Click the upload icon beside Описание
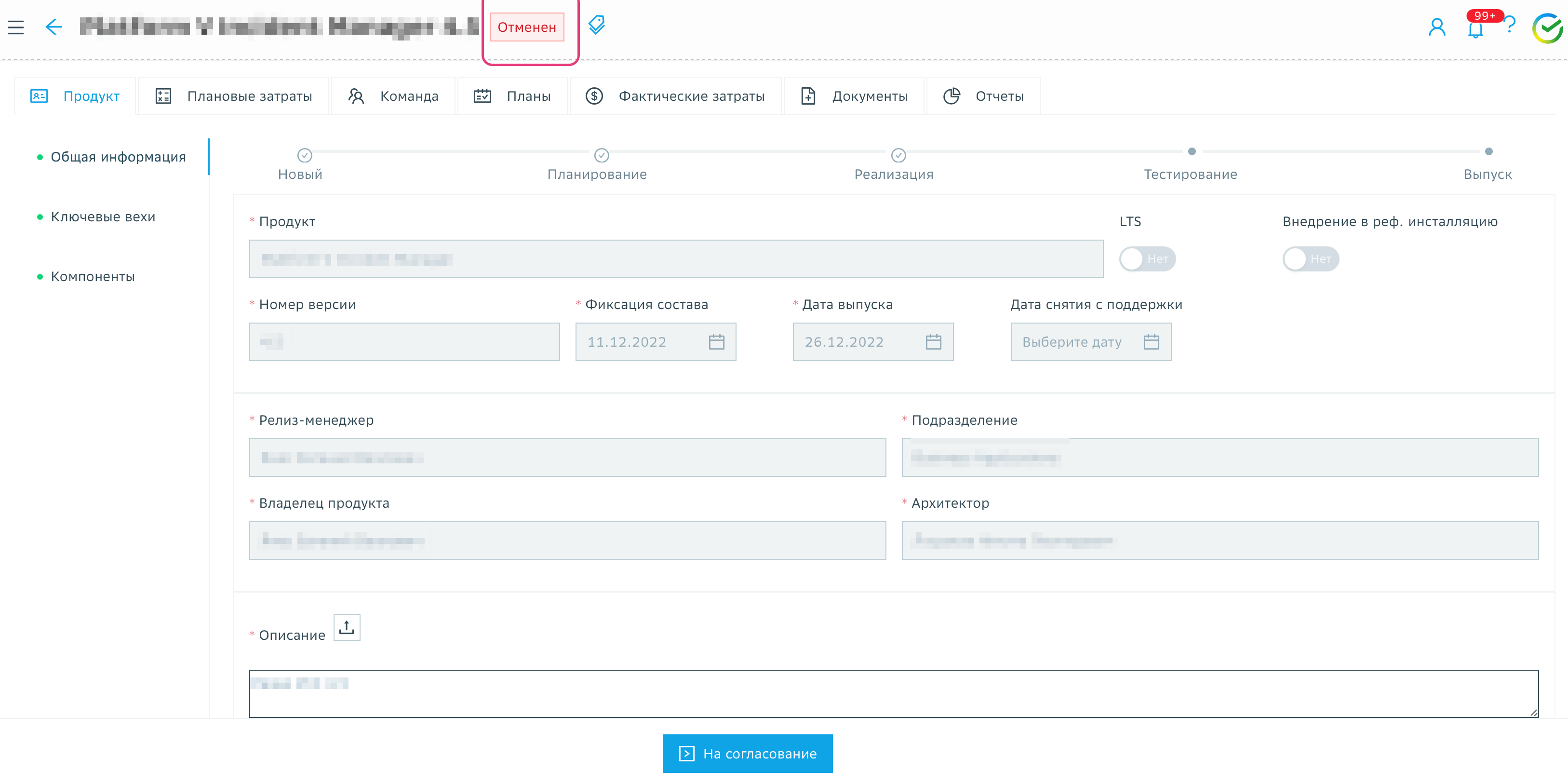This screenshot has height=784, width=1568. point(347,627)
